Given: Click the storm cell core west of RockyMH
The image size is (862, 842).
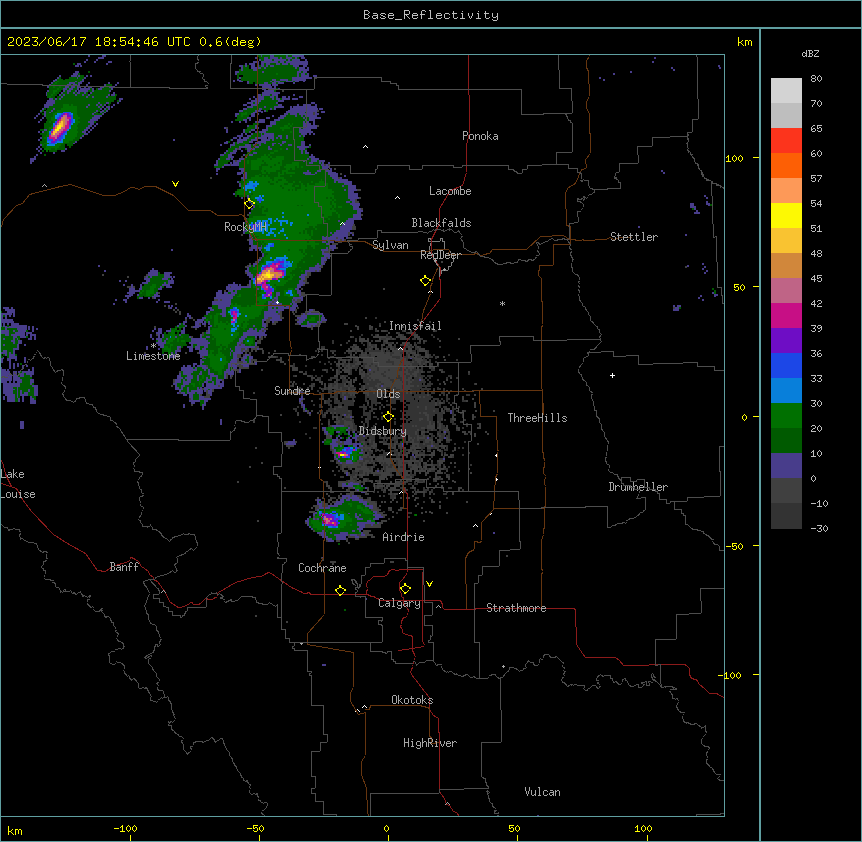Looking at the screenshot, I should click(x=60, y=128).
